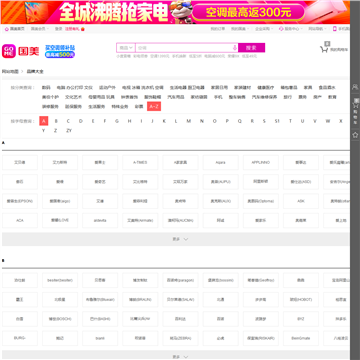This screenshot has width=360, height=360.
Task: Open the Optoma brand tile
Action: pos(261,201)
